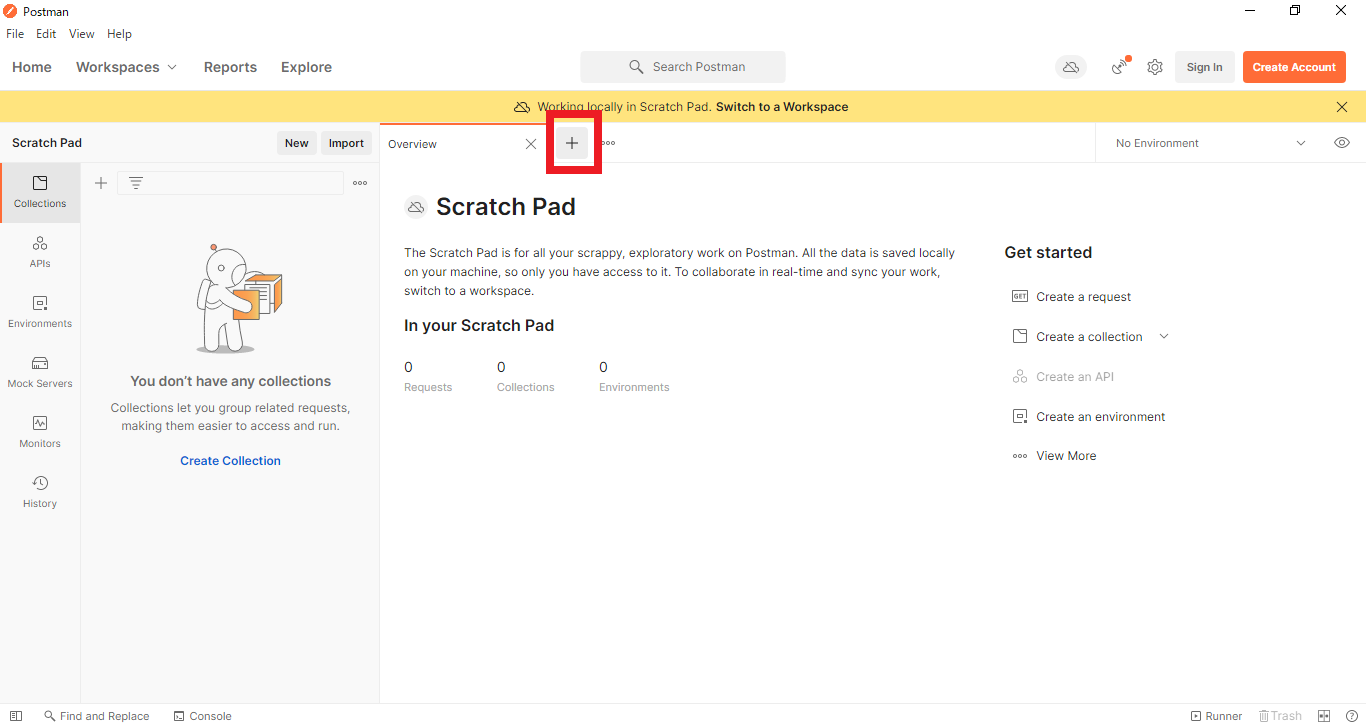Click the Sign In button
Image resolution: width=1366 pixels, height=728 pixels.
(1204, 67)
